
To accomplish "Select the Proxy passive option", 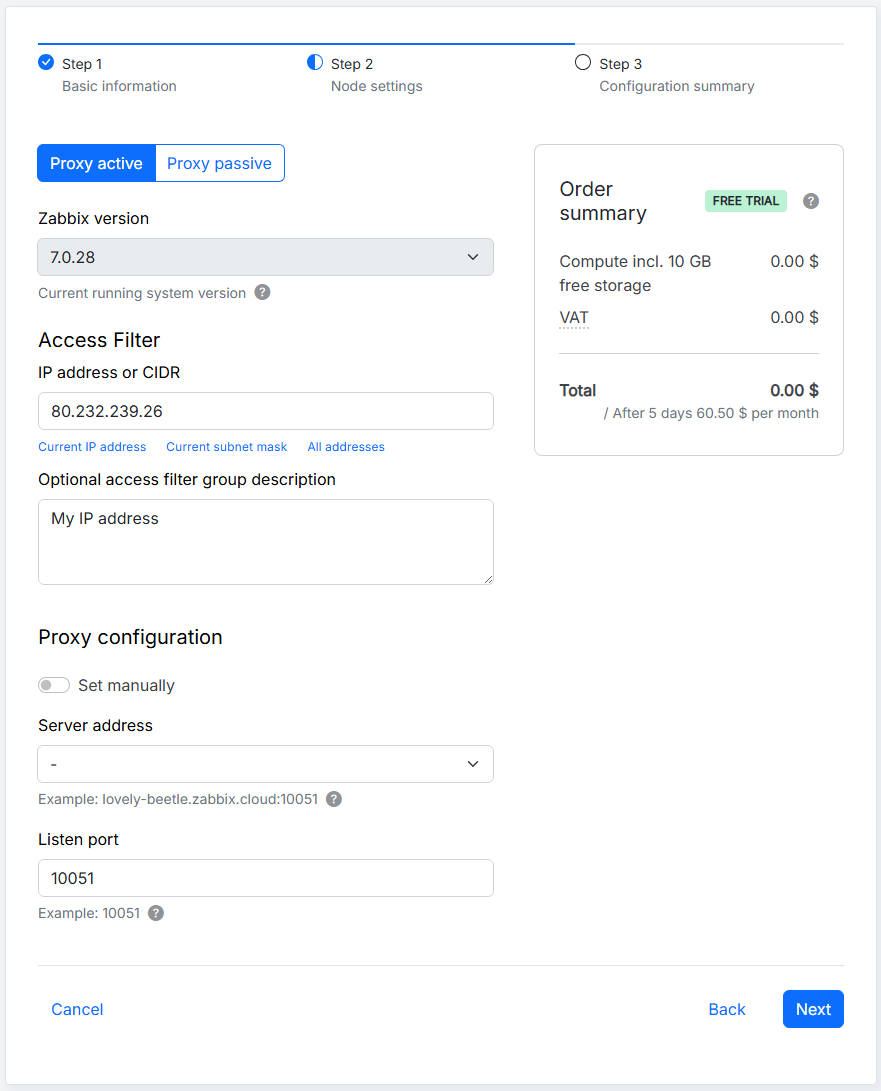I will [219, 164].
